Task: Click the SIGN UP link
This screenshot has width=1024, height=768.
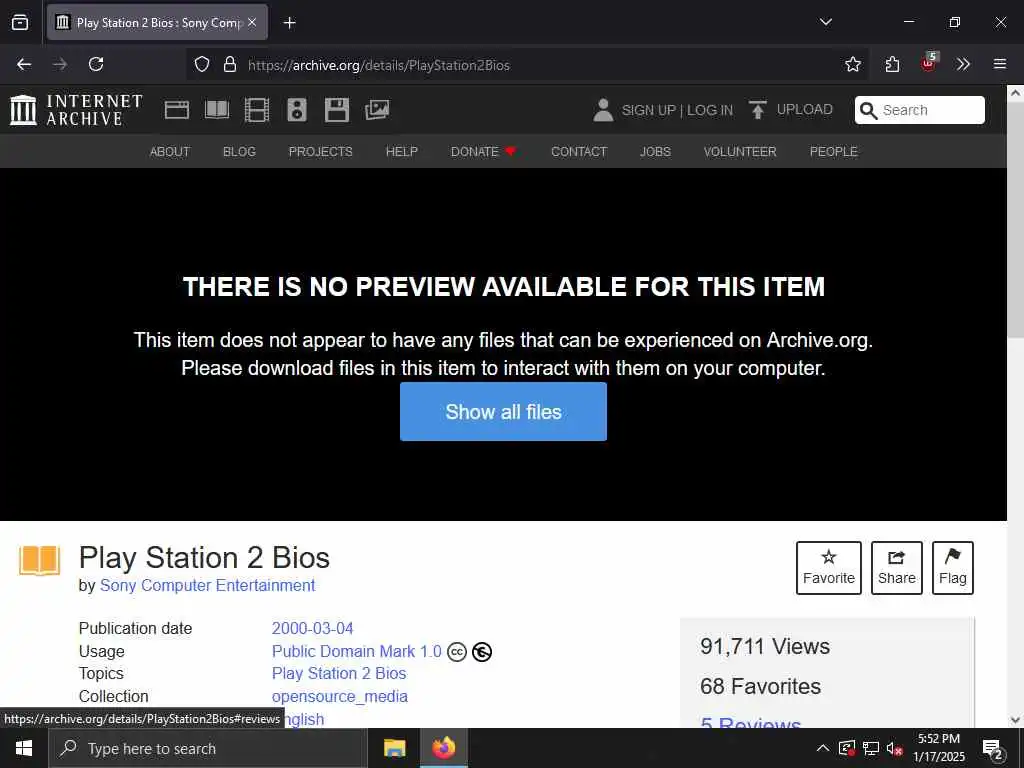Action: point(648,110)
